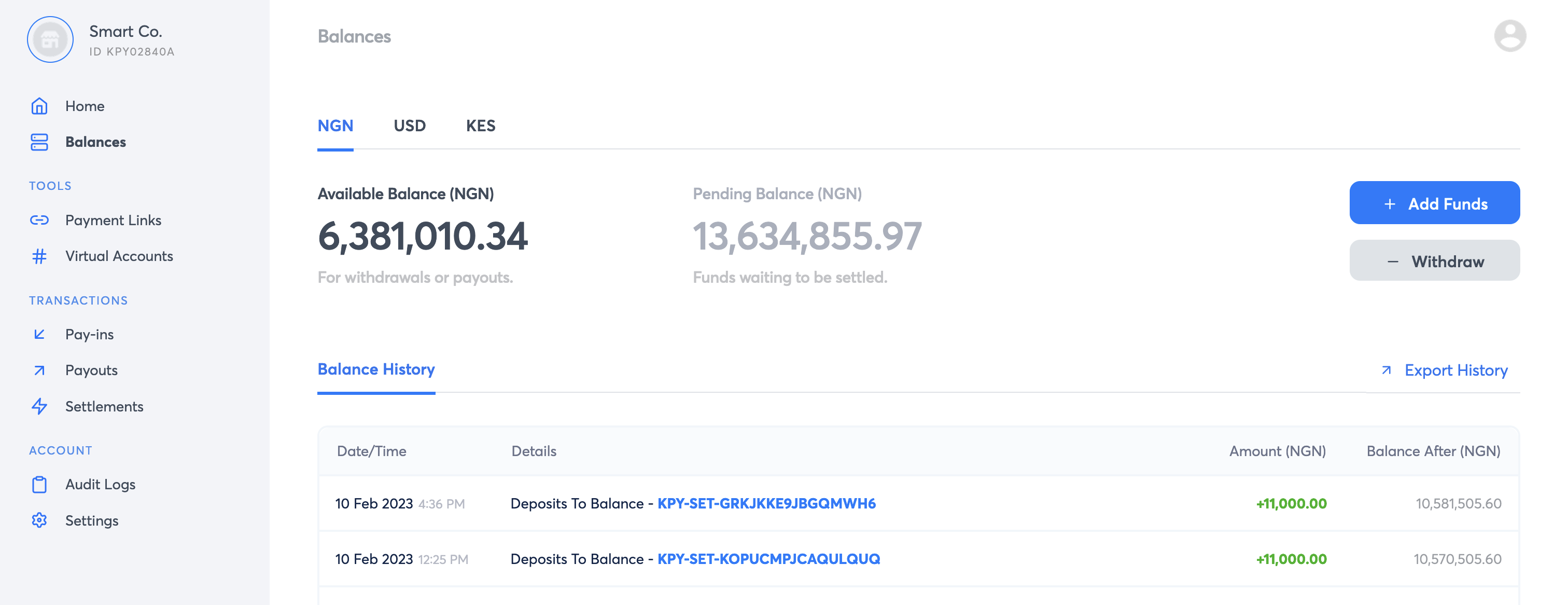Image resolution: width=1568 pixels, height=605 pixels.
Task: Click the Payouts arrow icon
Action: (x=39, y=370)
